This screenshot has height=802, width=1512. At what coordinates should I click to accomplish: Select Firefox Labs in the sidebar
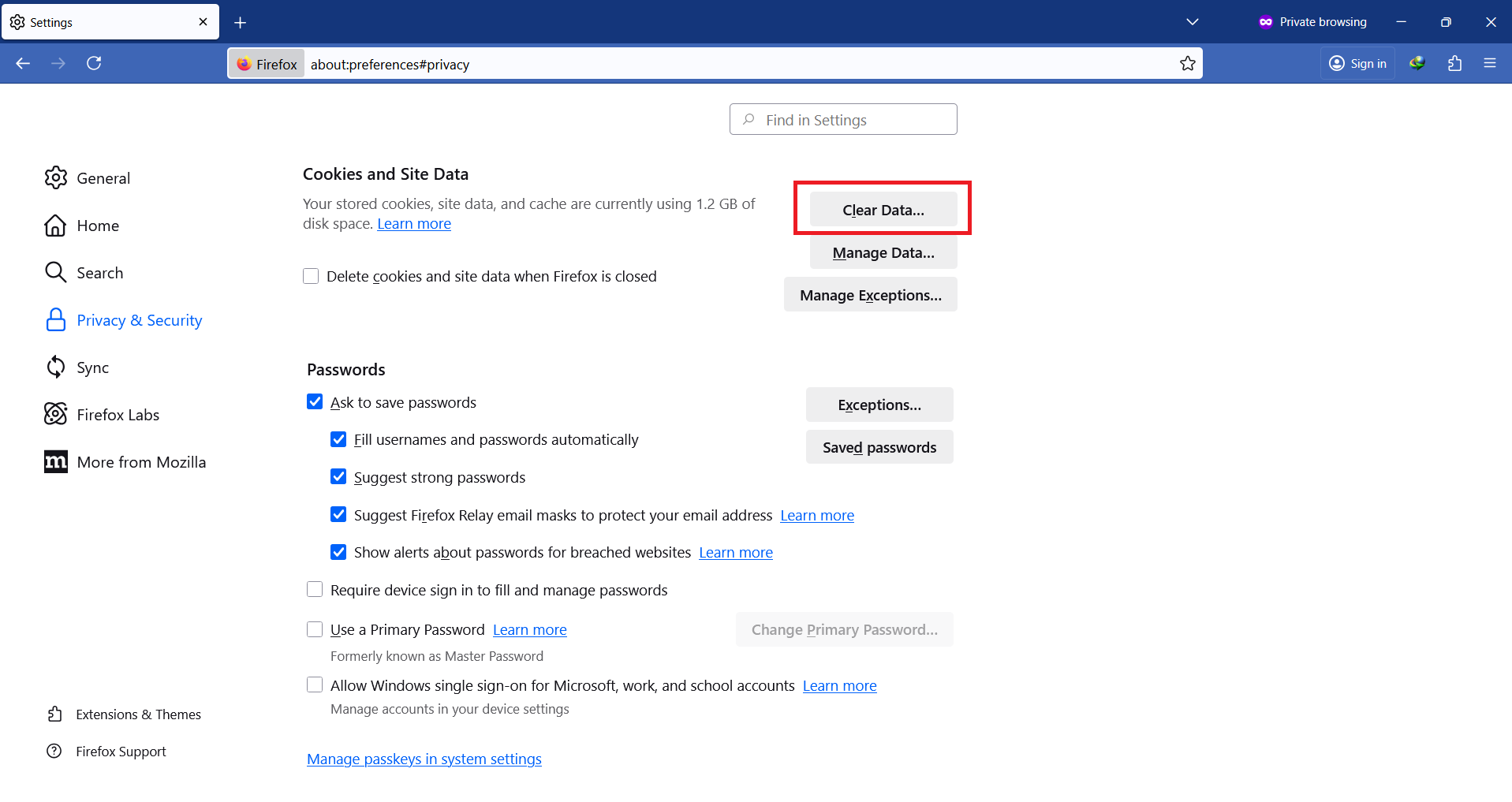pyautogui.click(x=118, y=415)
